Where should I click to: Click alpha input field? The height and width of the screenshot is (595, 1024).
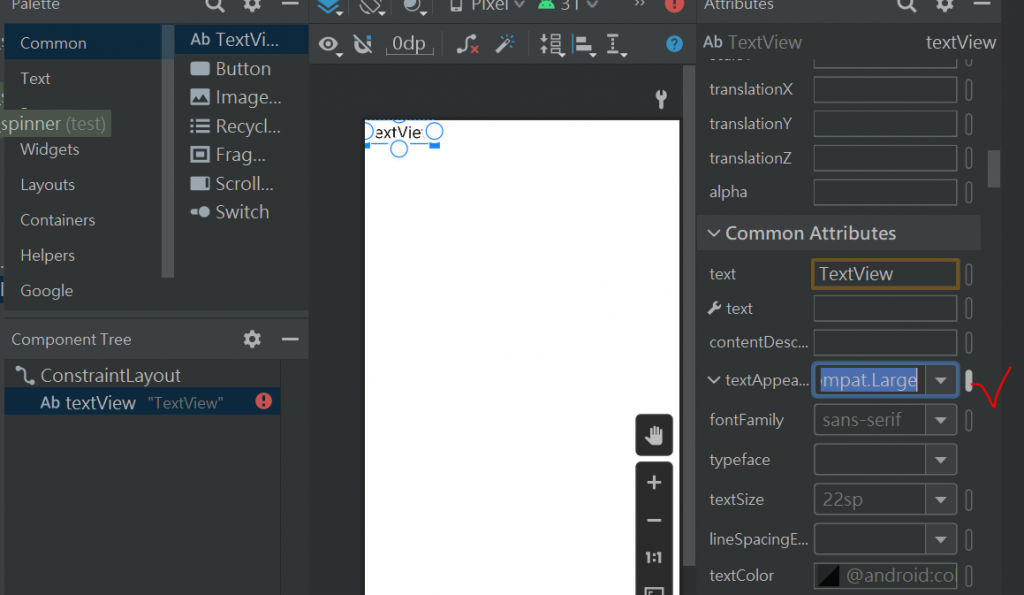(885, 192)
